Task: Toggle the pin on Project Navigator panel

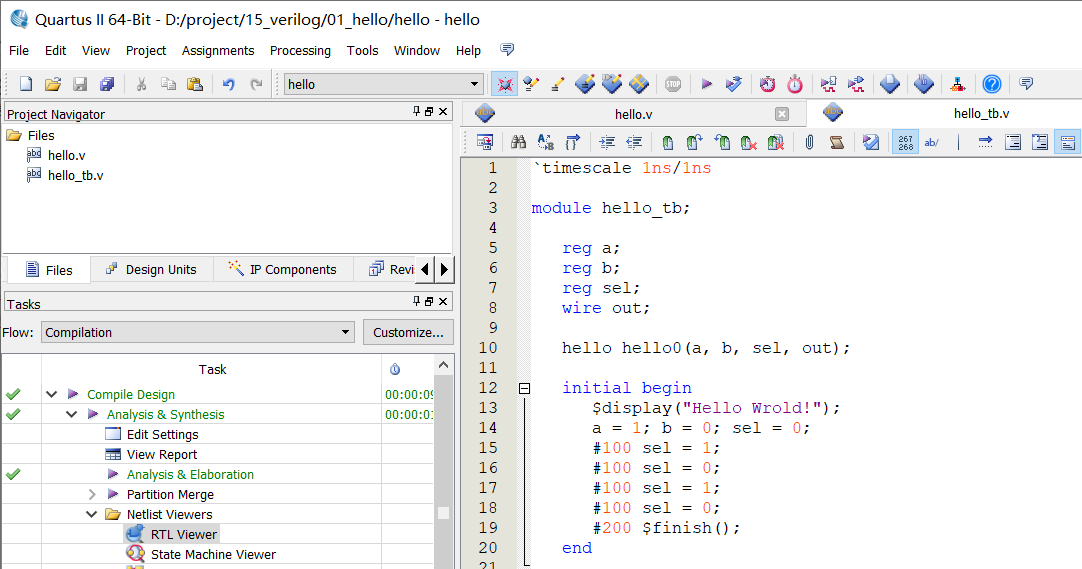Action: coord(416,111)
